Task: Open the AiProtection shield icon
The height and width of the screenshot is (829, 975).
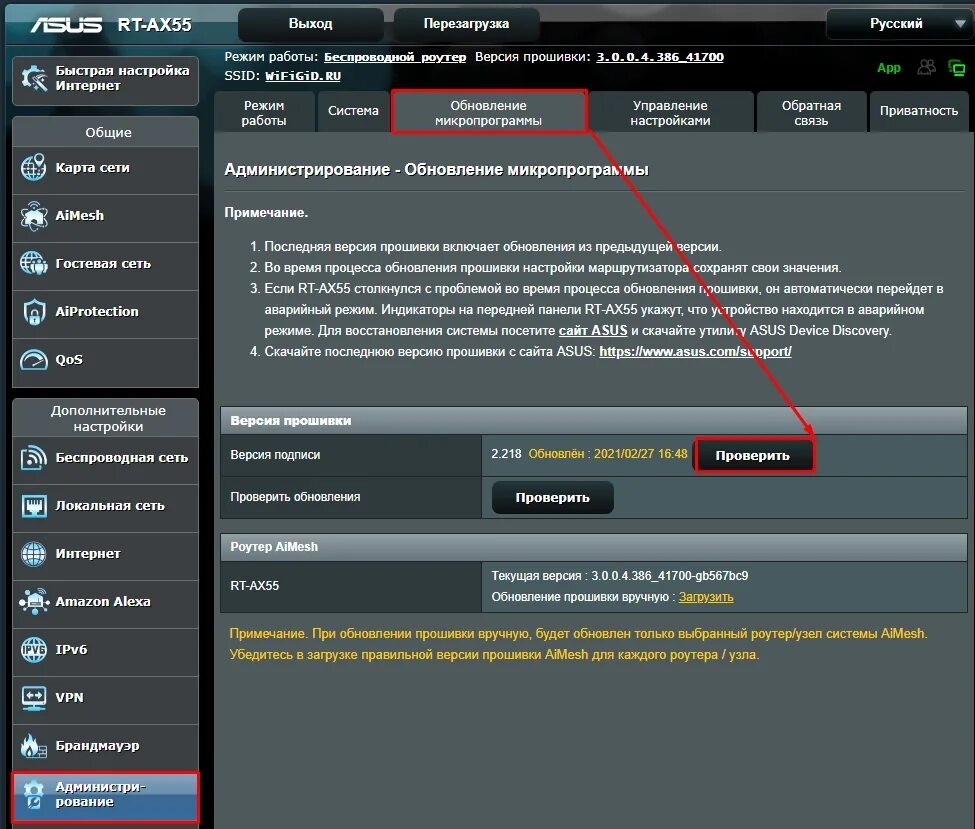Action: (34, 312)
